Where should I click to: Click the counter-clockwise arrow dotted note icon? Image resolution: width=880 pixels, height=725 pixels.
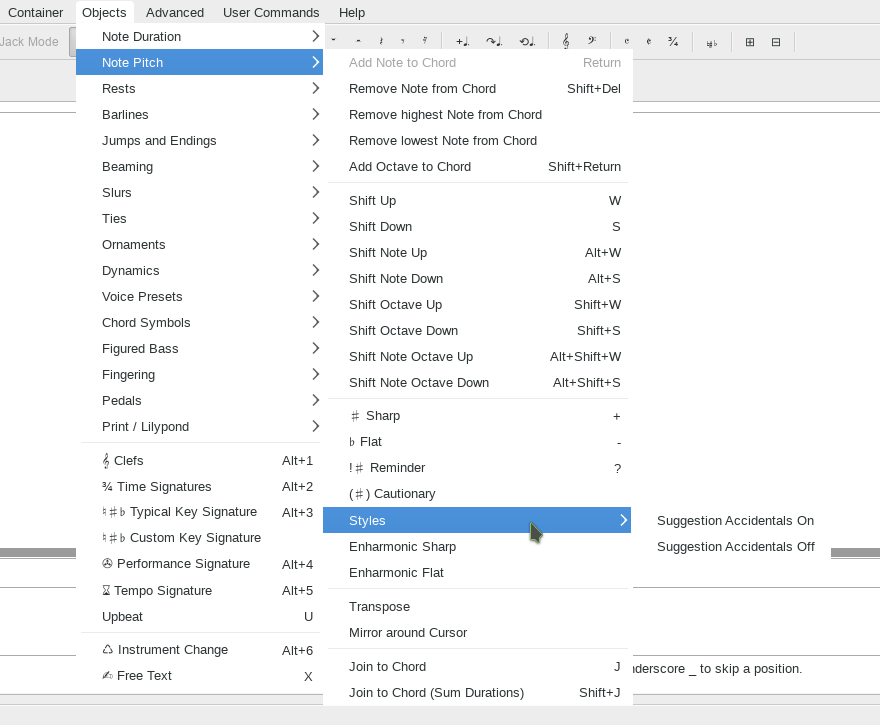click(x=527, y=42)
